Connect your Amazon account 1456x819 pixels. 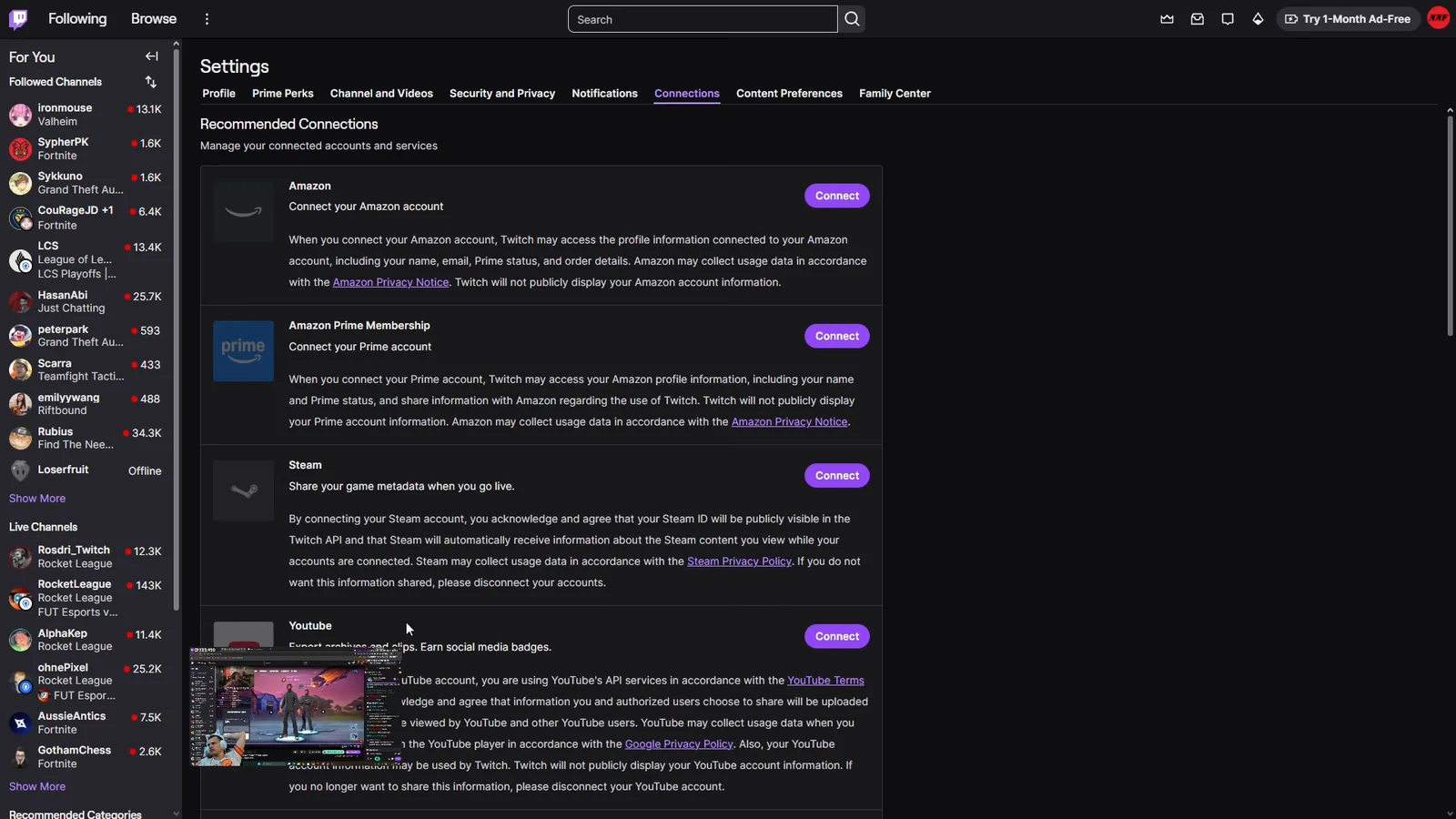[837, 196]
